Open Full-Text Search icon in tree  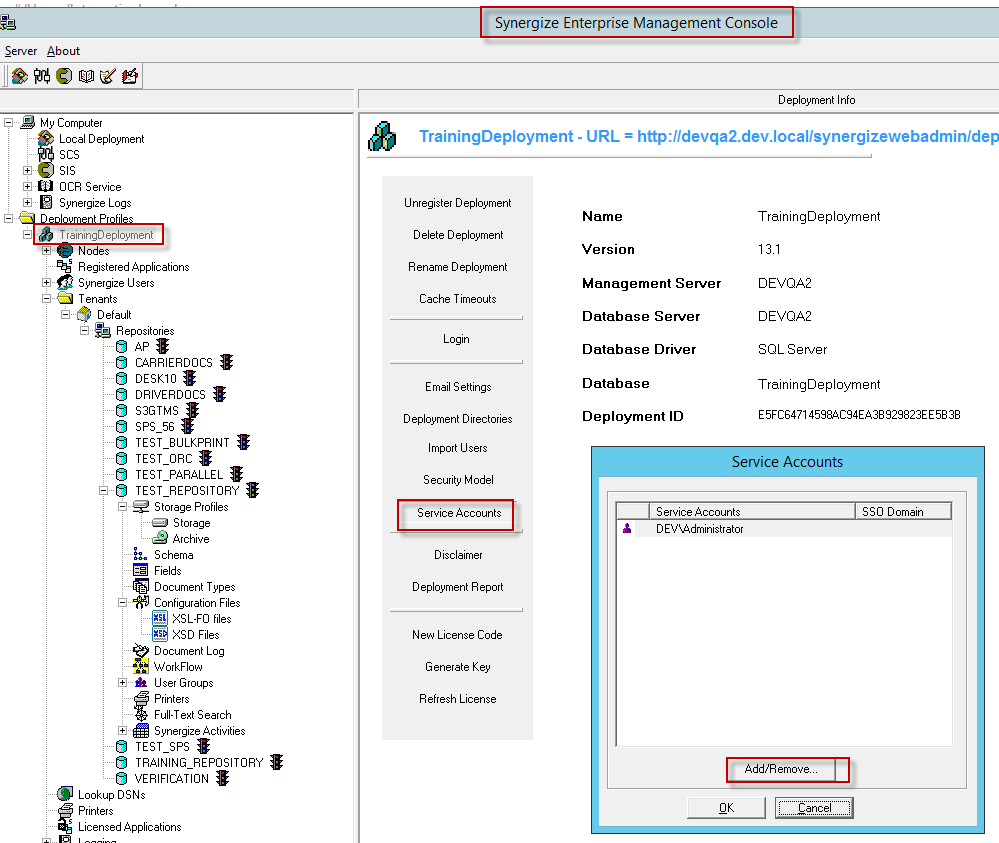tap(141, 715)
